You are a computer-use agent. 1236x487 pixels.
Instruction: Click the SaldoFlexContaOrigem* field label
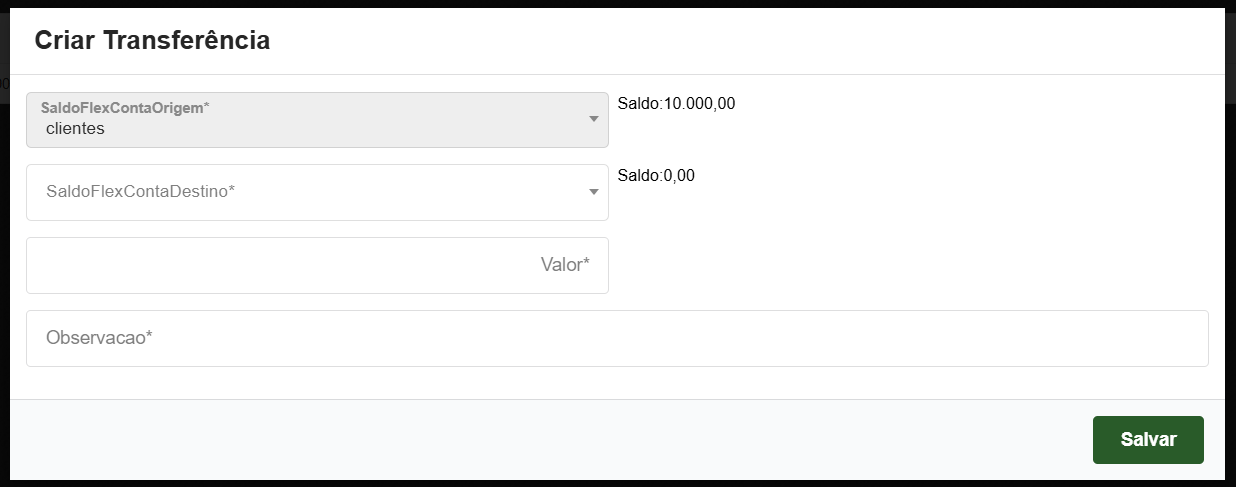[x=125, y=107]
